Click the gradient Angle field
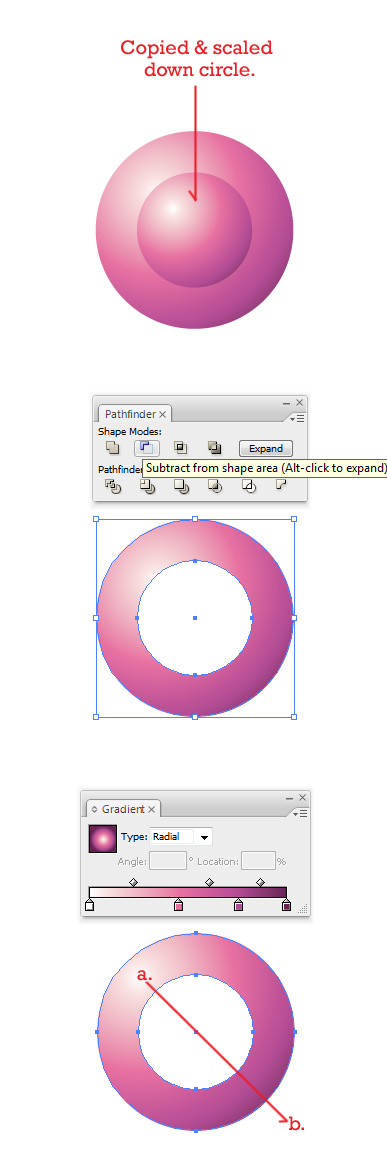Screen dimensions: 387x1149 (x=169, y=861)
